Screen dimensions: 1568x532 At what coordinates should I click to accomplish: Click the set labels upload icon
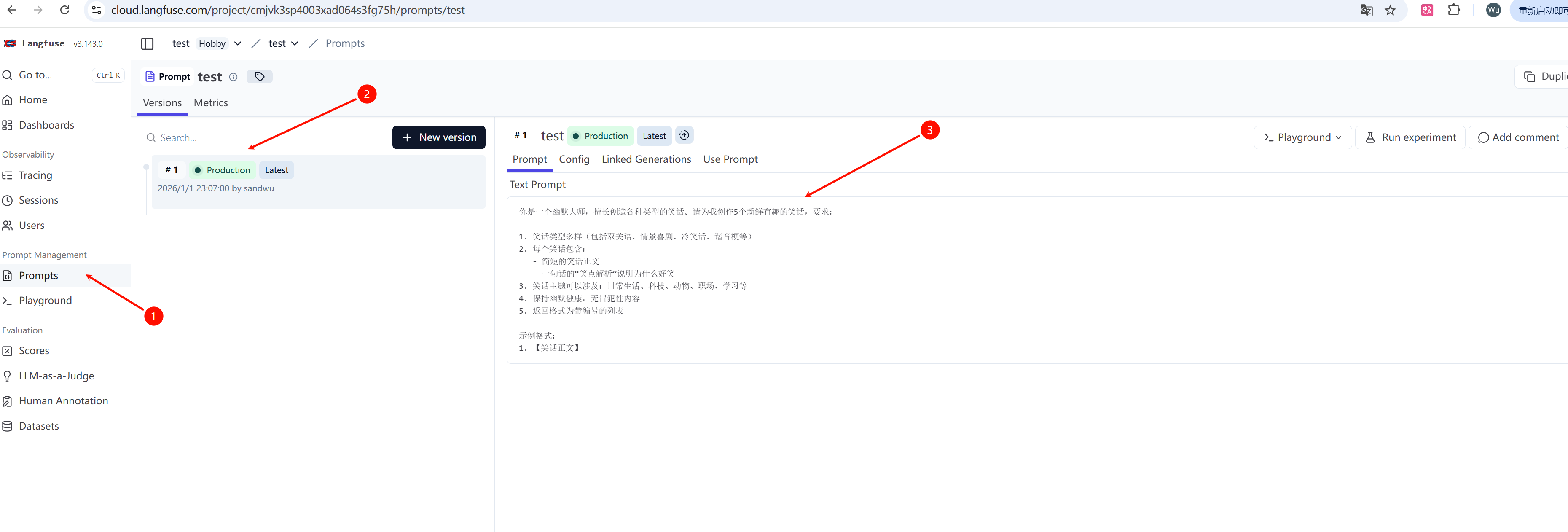tap(684, 136)
